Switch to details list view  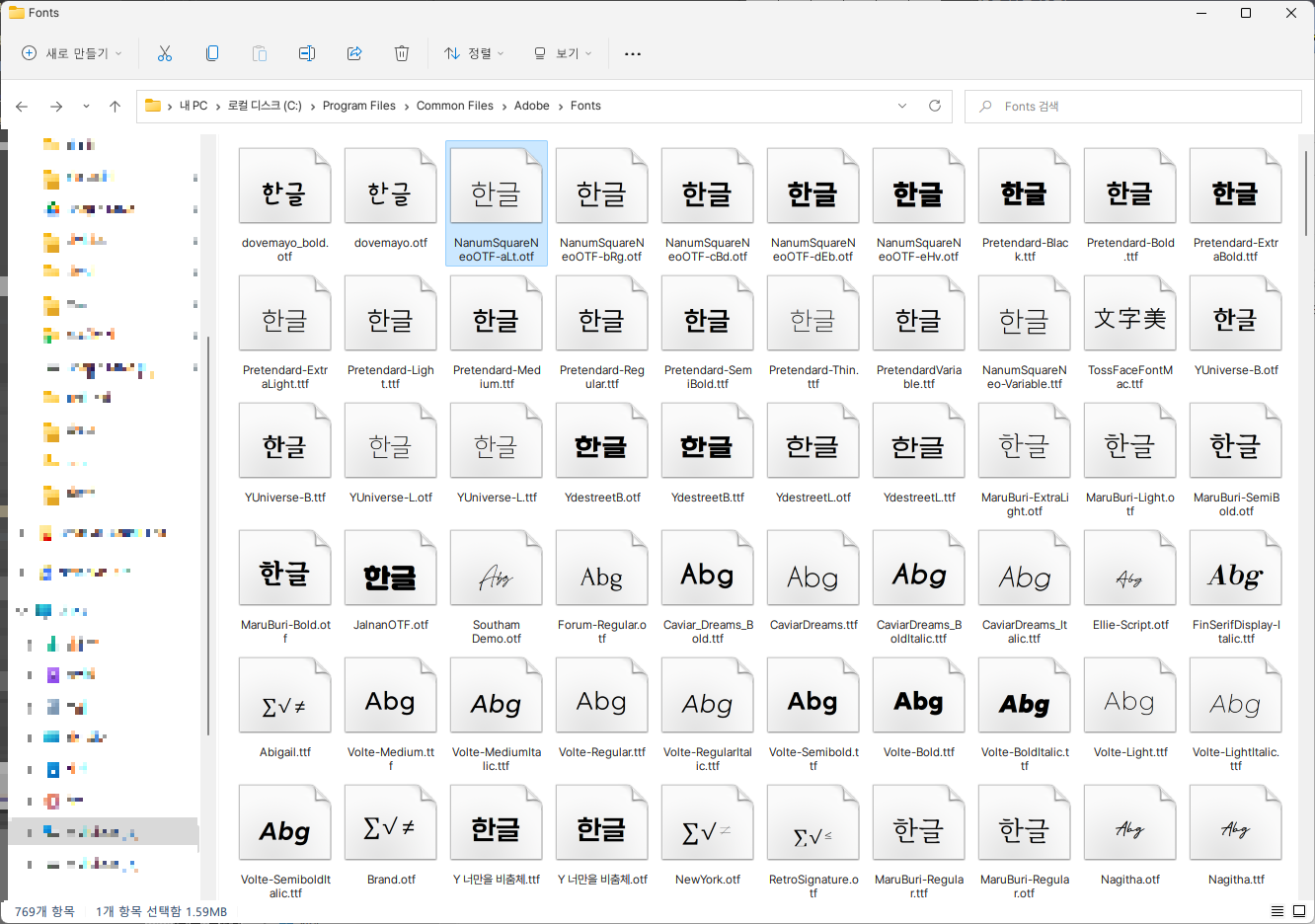coord(1277,911)
